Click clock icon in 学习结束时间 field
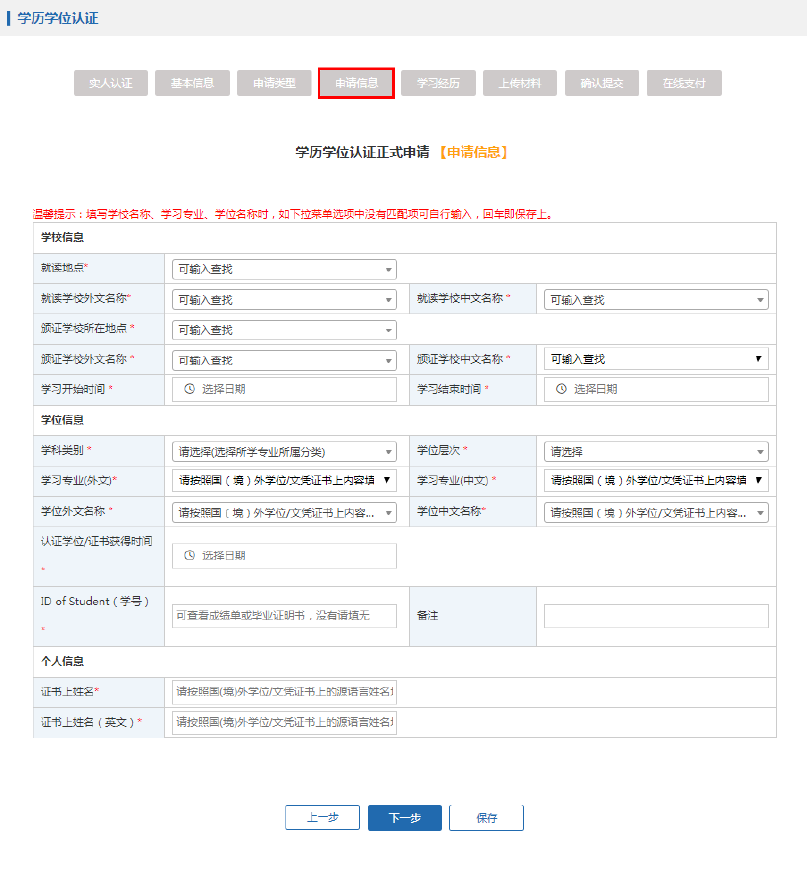807x882 pixels. 561,389
